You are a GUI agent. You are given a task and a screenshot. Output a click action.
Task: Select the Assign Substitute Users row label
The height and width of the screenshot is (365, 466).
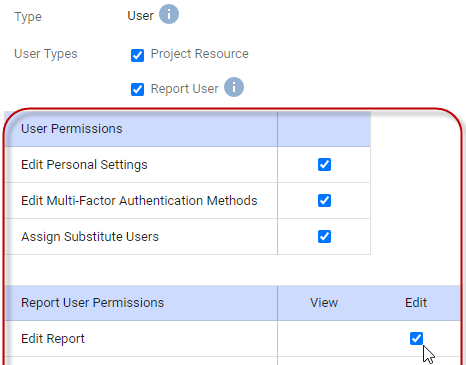pos(90,237)
